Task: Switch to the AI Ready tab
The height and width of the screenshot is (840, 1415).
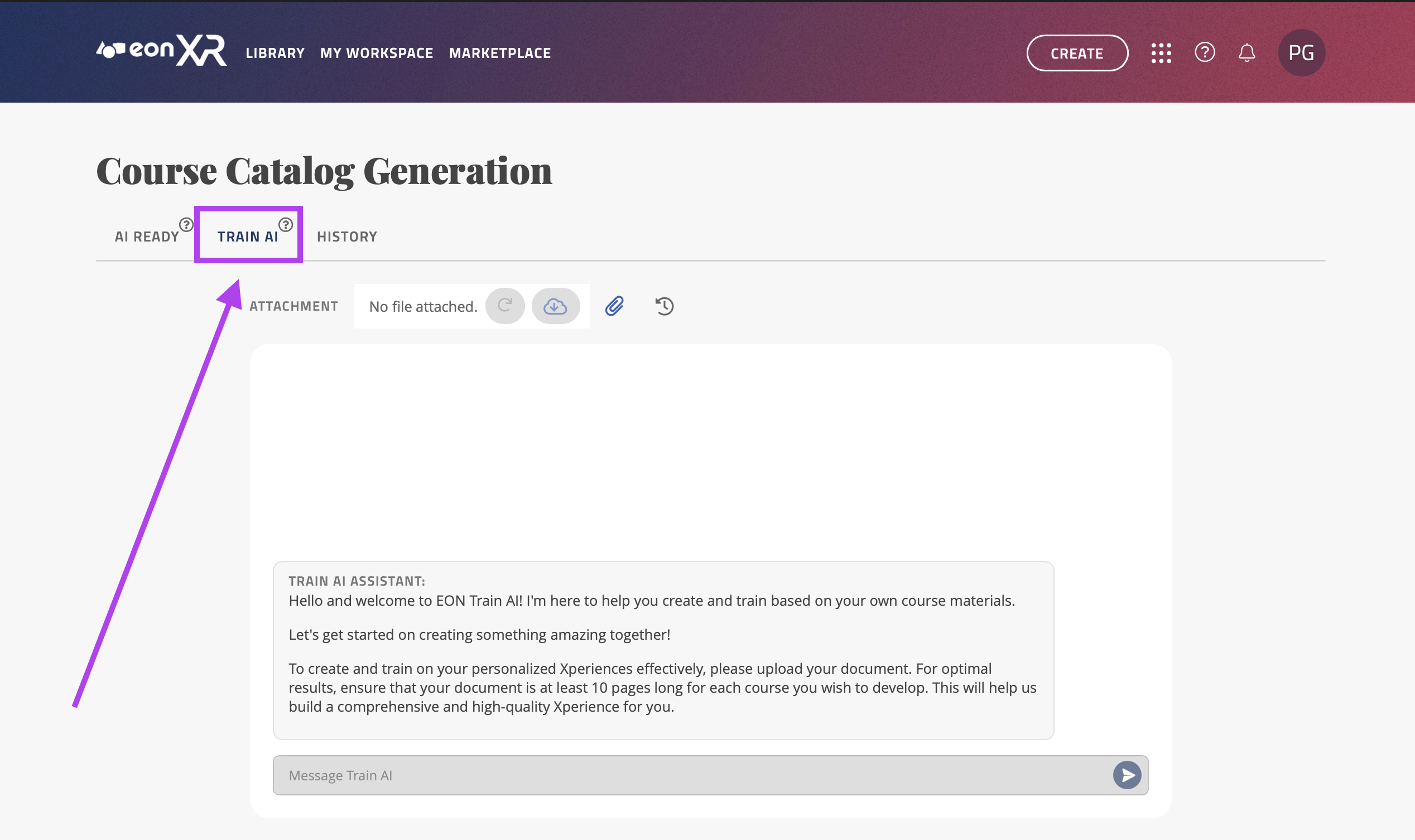Action: point(147,236)
